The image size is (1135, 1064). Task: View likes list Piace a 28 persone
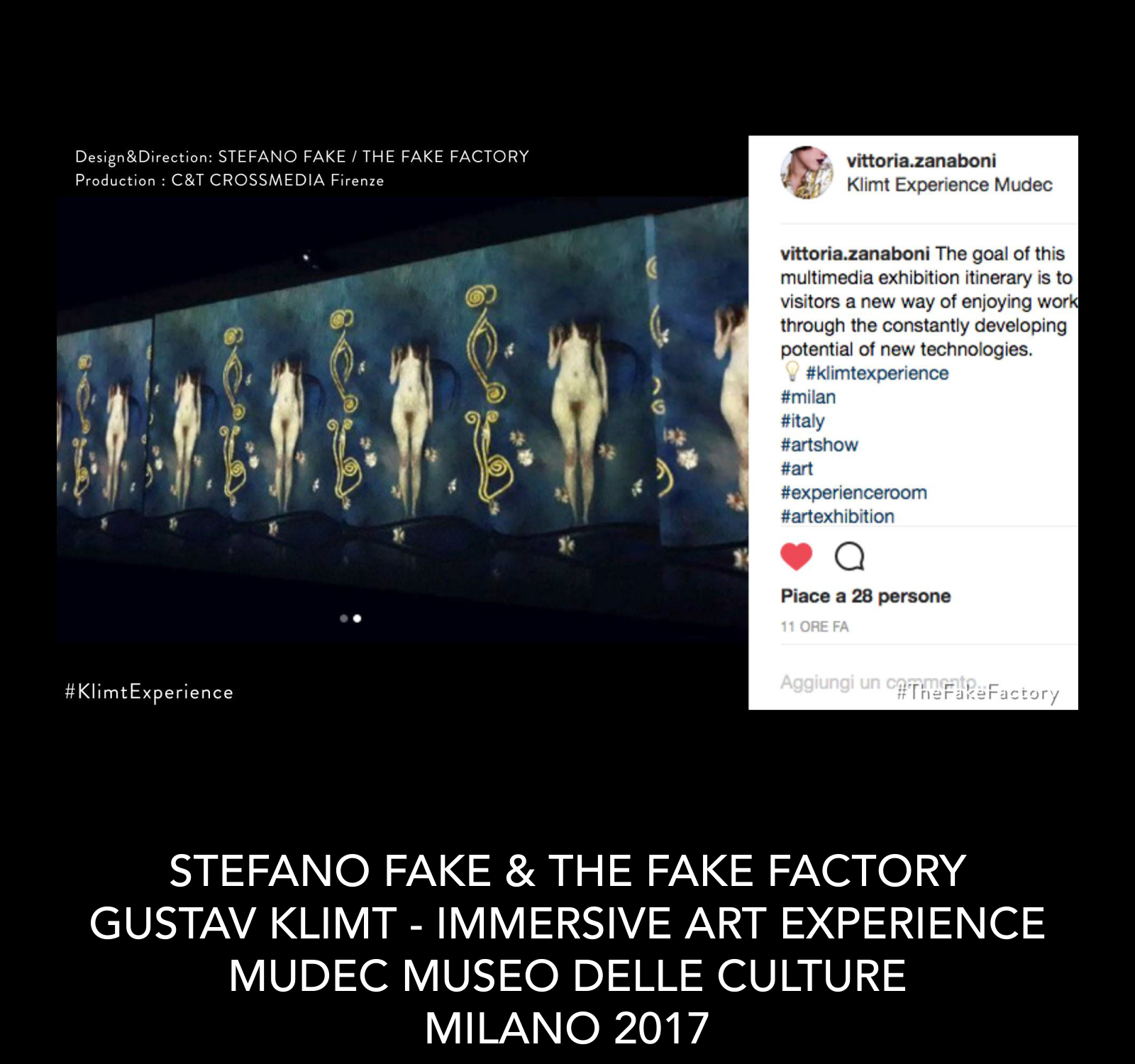(x=865, y=596)
